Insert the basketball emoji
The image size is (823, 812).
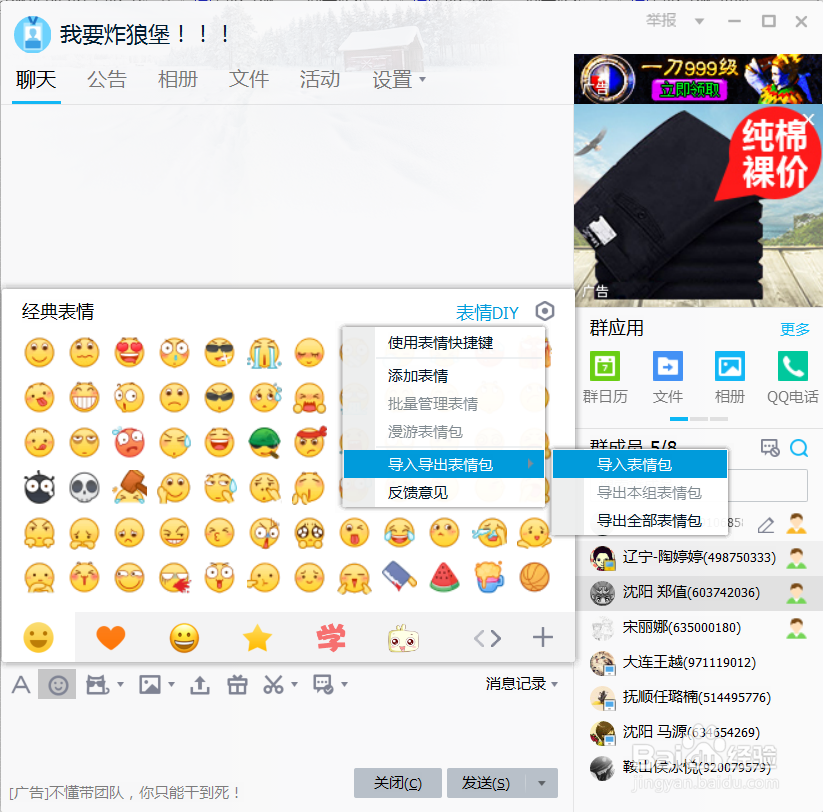[x=534, y=577]
